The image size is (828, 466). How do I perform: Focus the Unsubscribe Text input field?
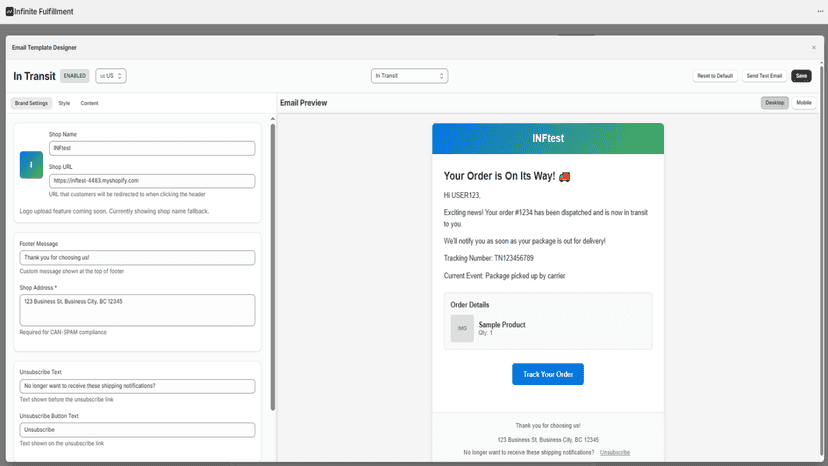(137, 386)
